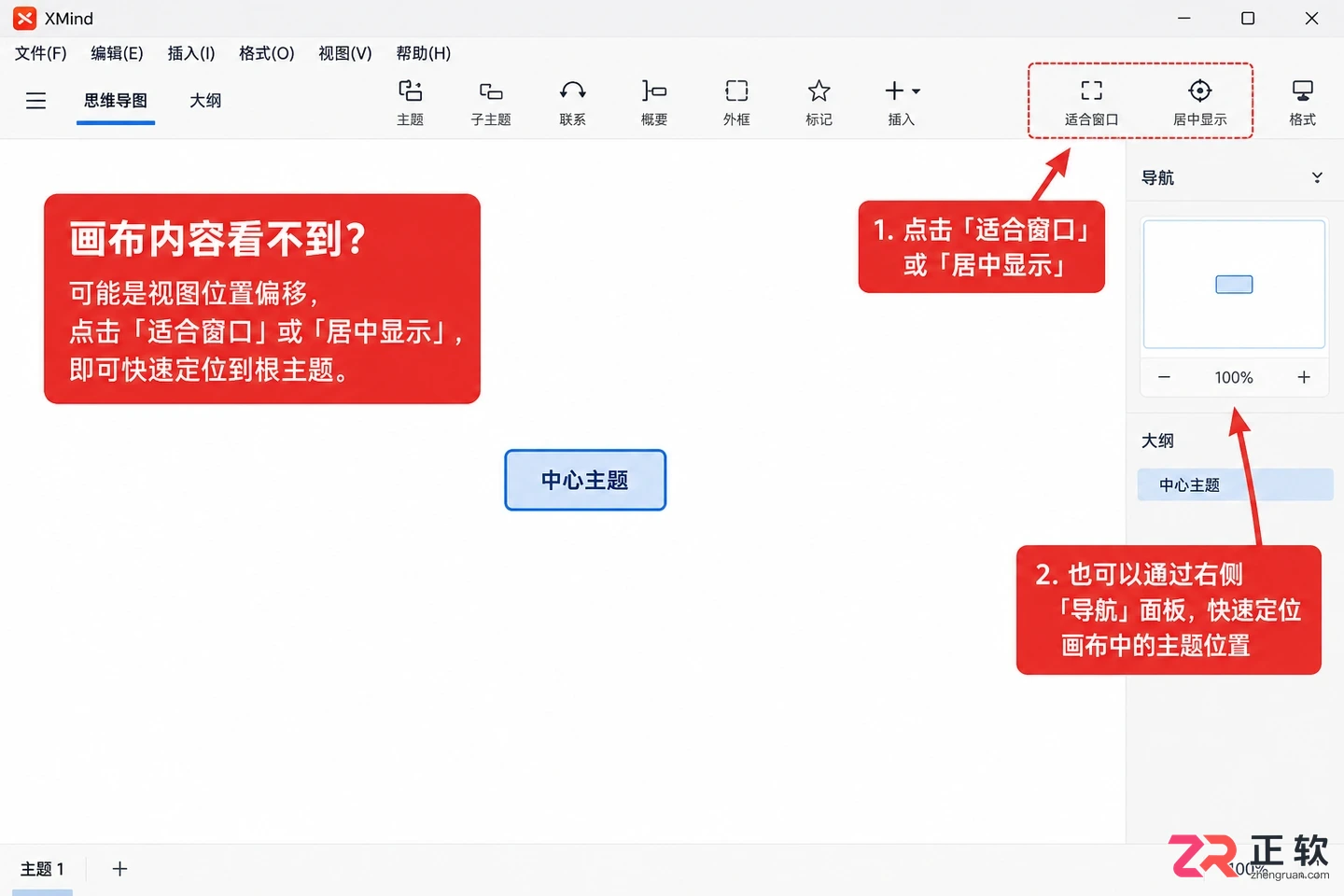Open the Help (帮助) menu
The image size is (1344, 896).
point(423,53)
